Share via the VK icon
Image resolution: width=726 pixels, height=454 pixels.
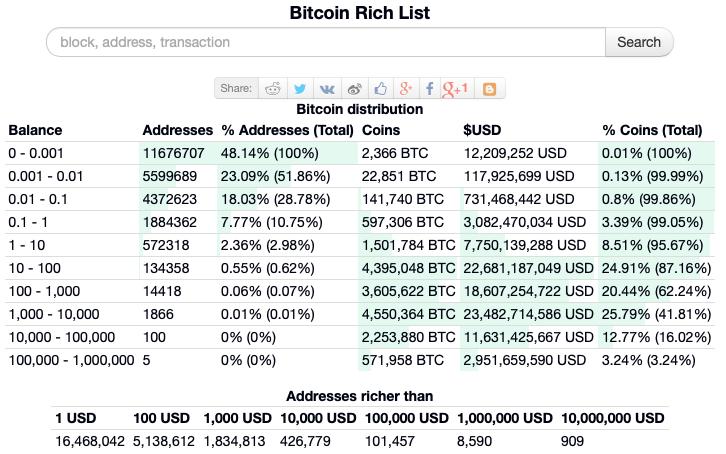(326, 89)
